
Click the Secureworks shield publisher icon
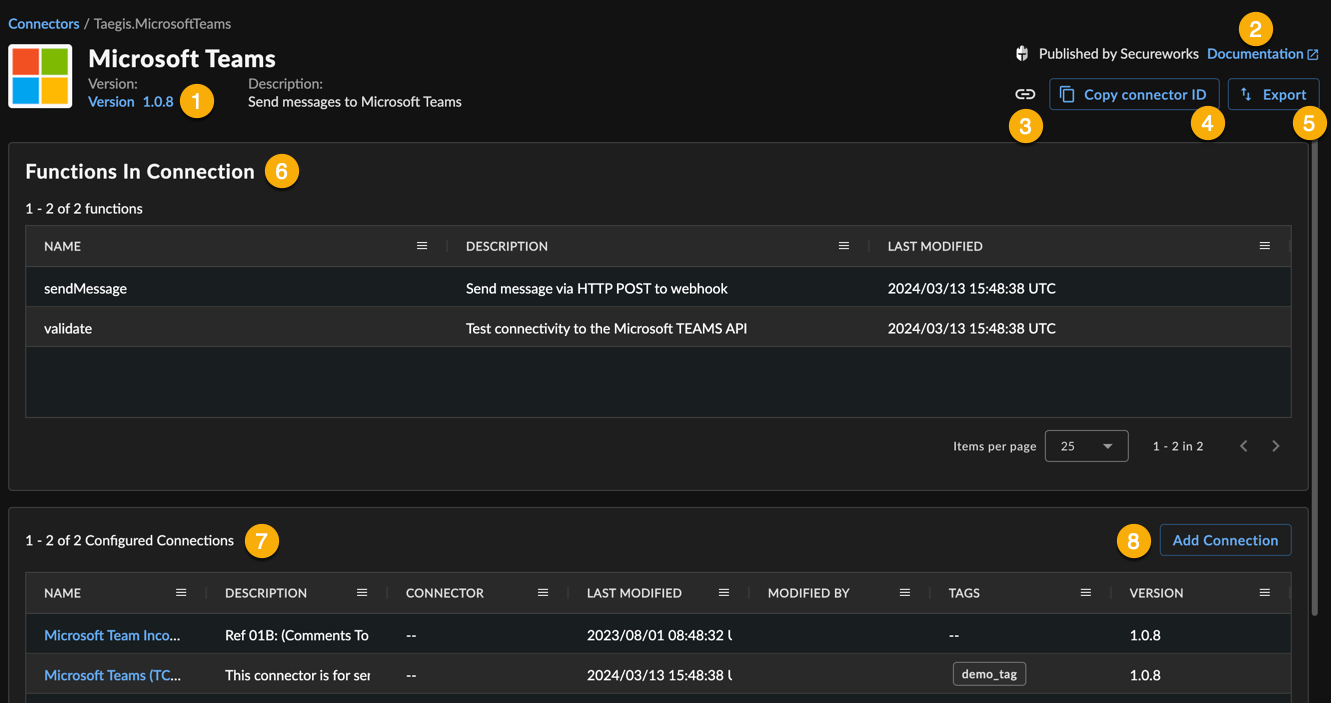(x=1022, y=54)
